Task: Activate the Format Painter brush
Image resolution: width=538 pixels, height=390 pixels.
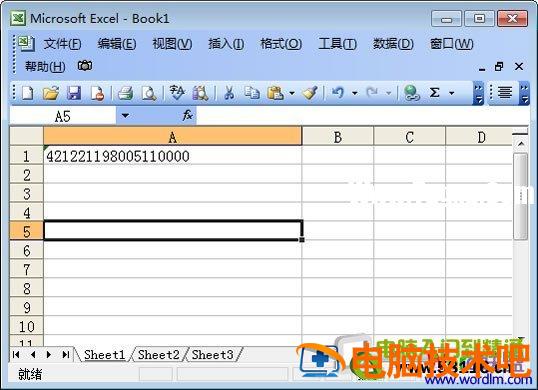Action: [310, 93]
